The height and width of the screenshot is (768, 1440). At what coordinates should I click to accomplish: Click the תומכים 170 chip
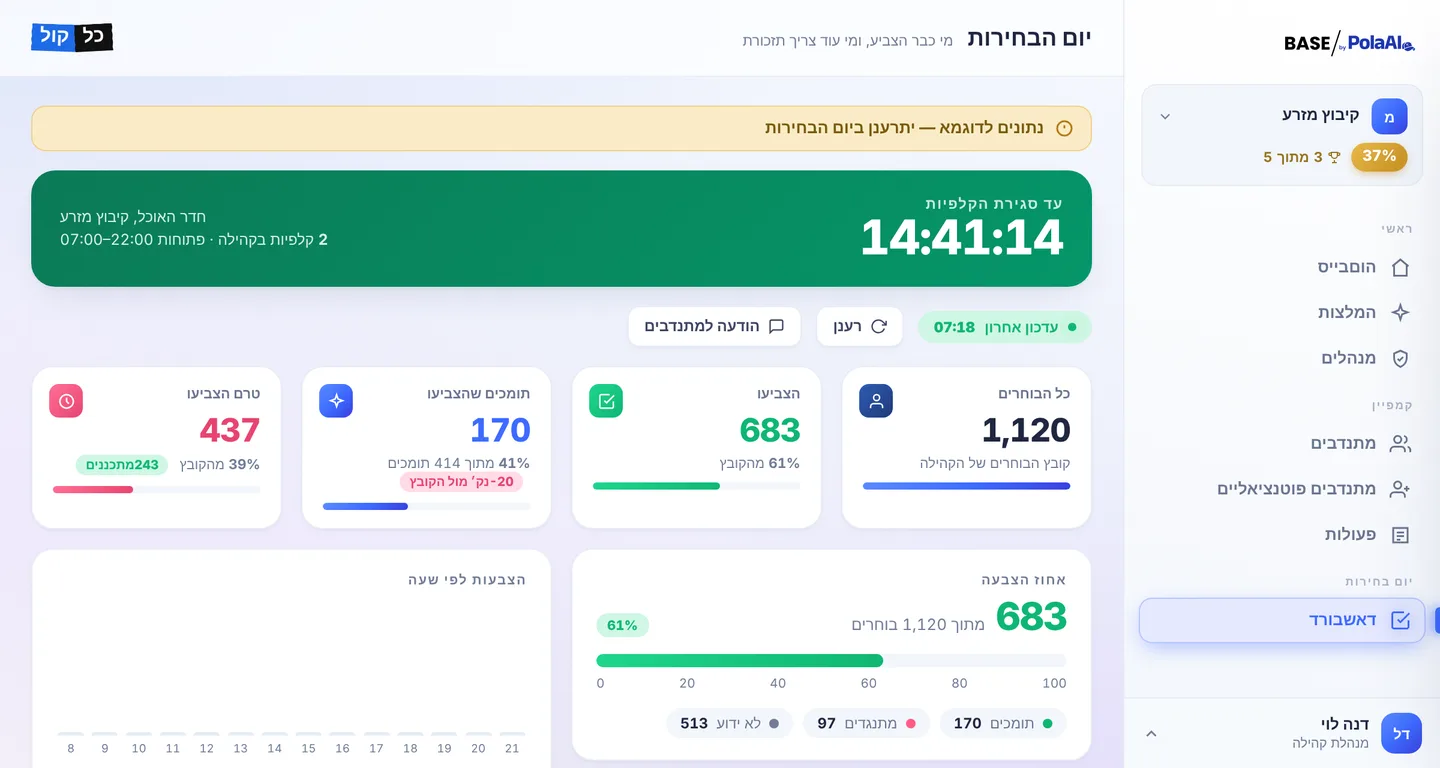(x=1003, y=723)
